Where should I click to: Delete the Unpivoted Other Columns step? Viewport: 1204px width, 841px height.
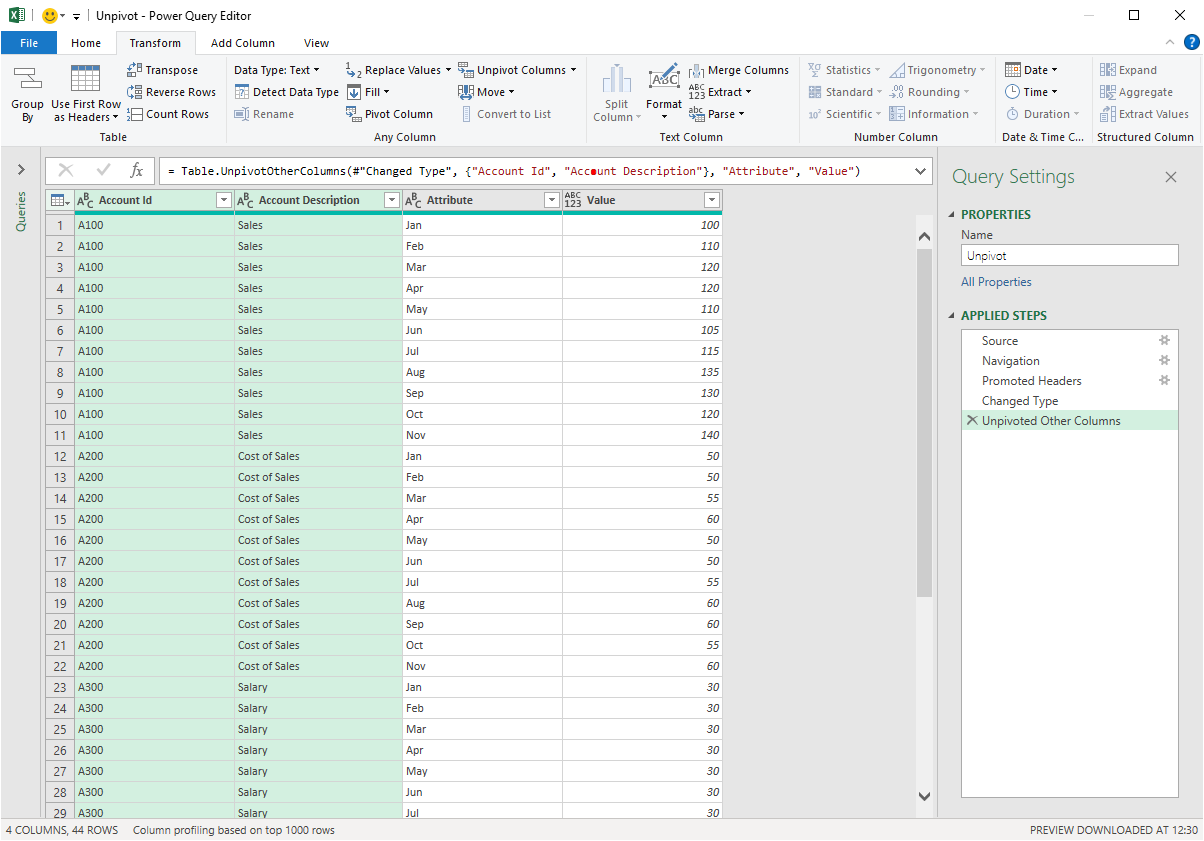click(x=971, y=421)
